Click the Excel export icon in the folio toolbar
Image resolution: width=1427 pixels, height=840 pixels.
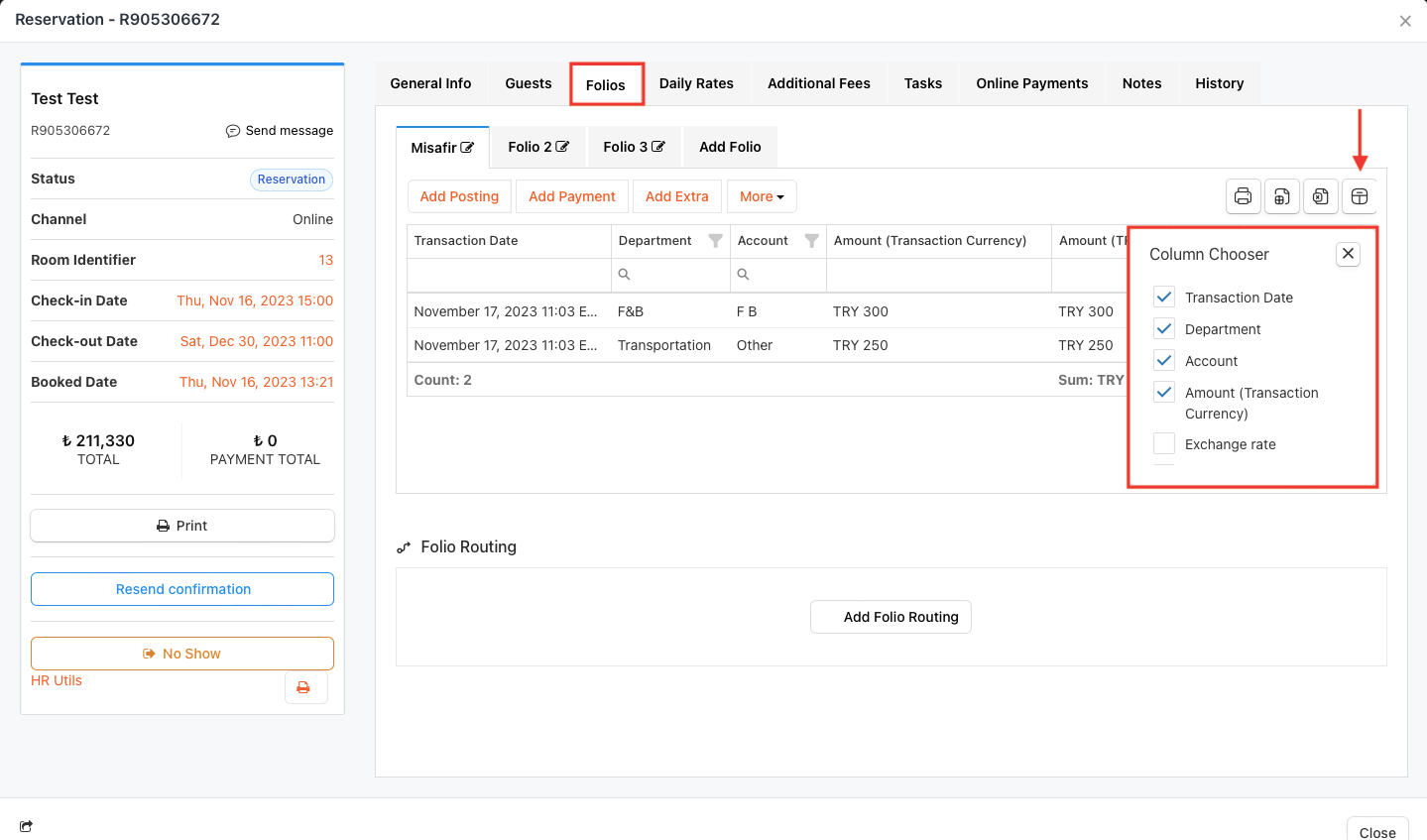[x=1320, y=196]
